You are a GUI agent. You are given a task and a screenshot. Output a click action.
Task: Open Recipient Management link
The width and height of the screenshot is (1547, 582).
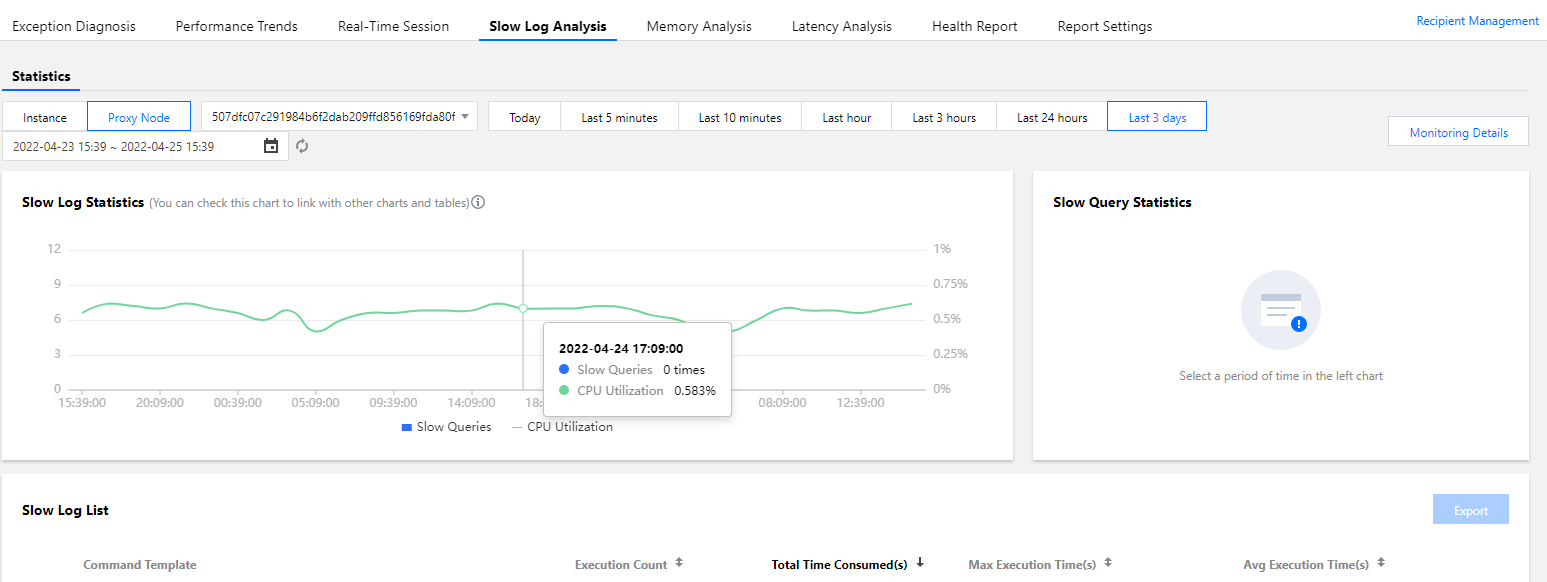click(x=1477, y=21)
